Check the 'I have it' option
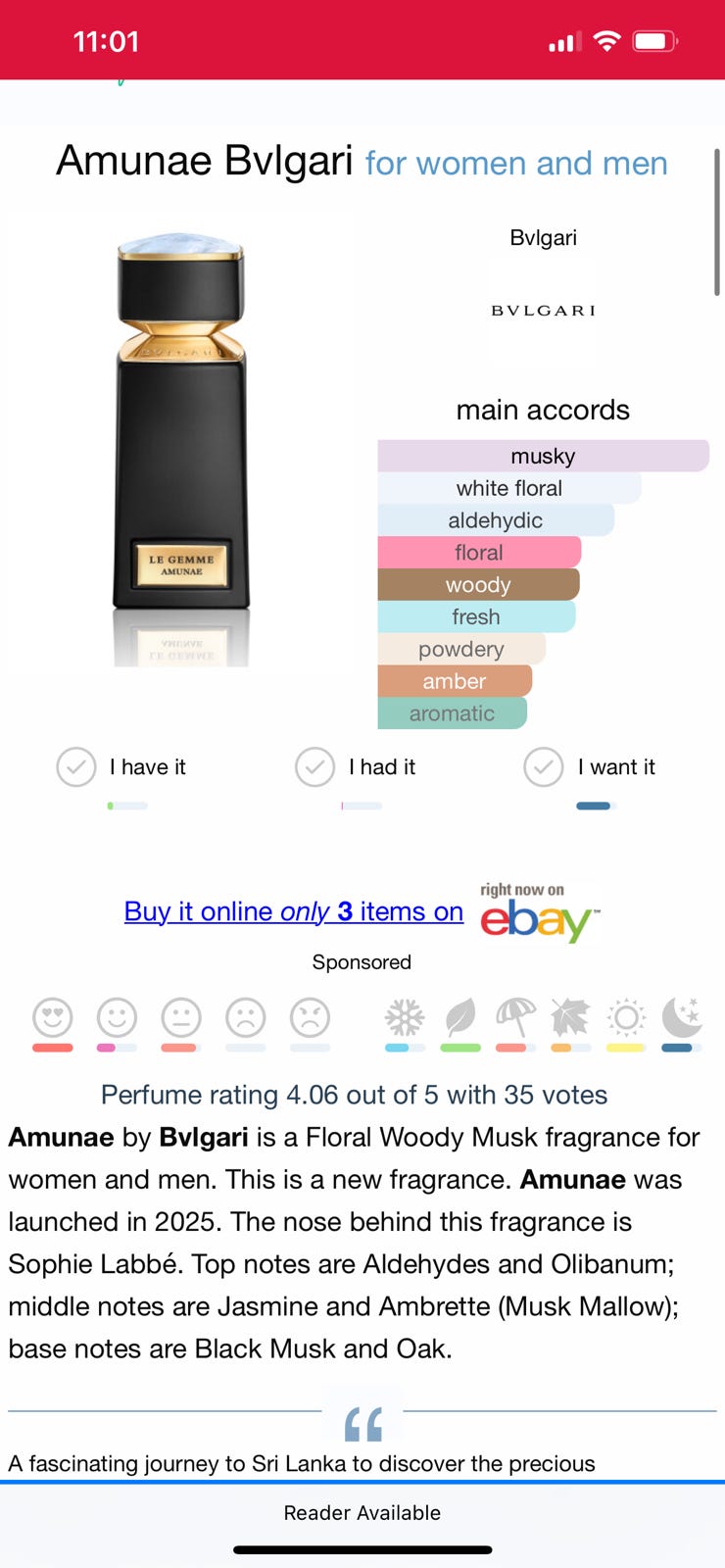The height and width of the screenshot is (1568, 725). point(76,767)
